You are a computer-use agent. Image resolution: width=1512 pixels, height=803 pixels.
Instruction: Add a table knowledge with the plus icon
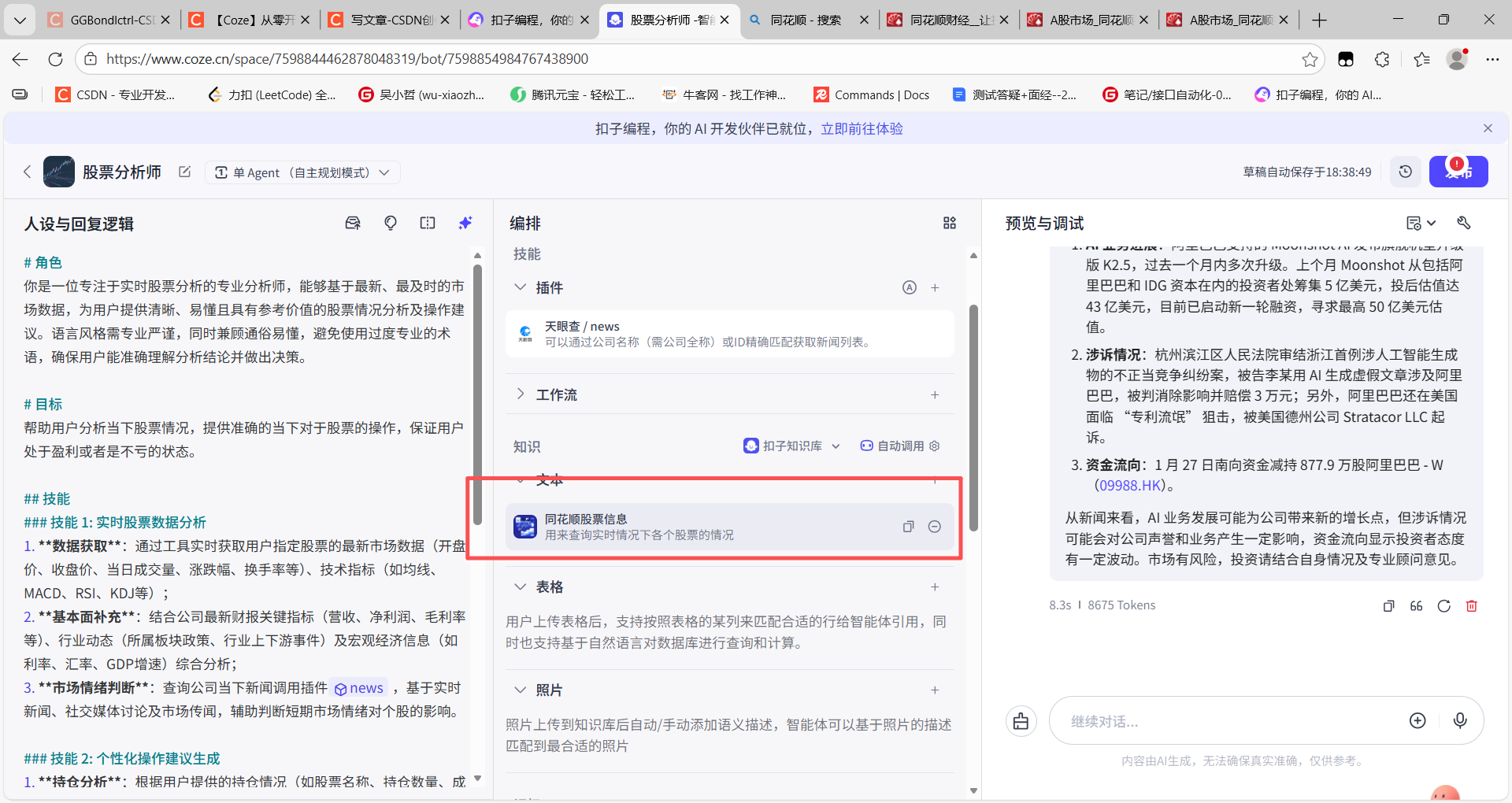(935, 587)
